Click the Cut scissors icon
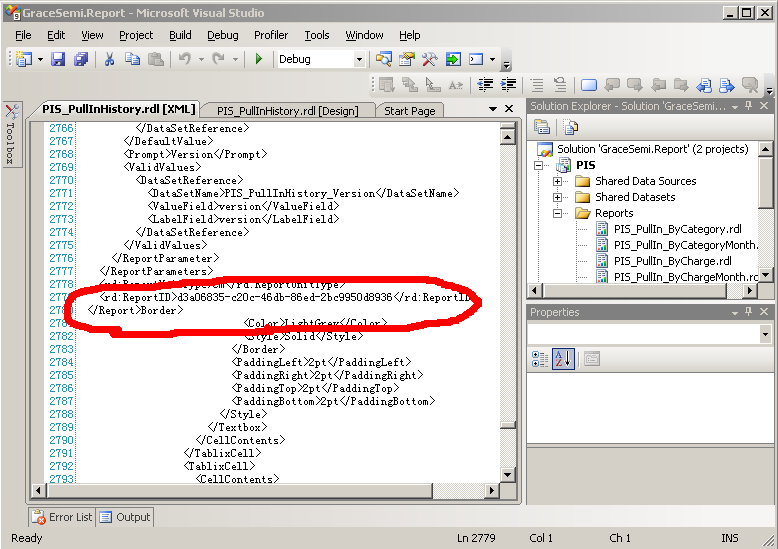 [x=109, y=60]
